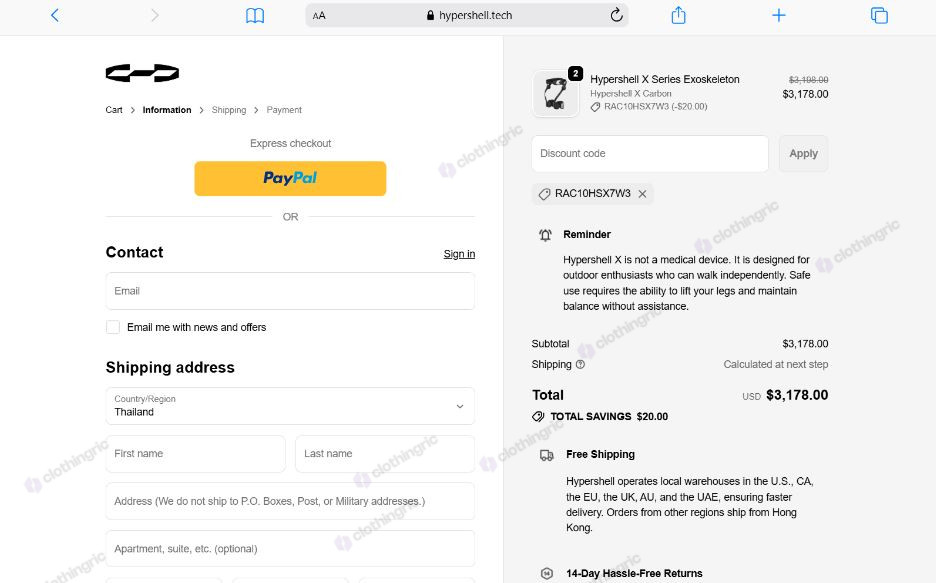
Task: Click the 'Free Shipping' heading
Action: click(x=601, y=454)
